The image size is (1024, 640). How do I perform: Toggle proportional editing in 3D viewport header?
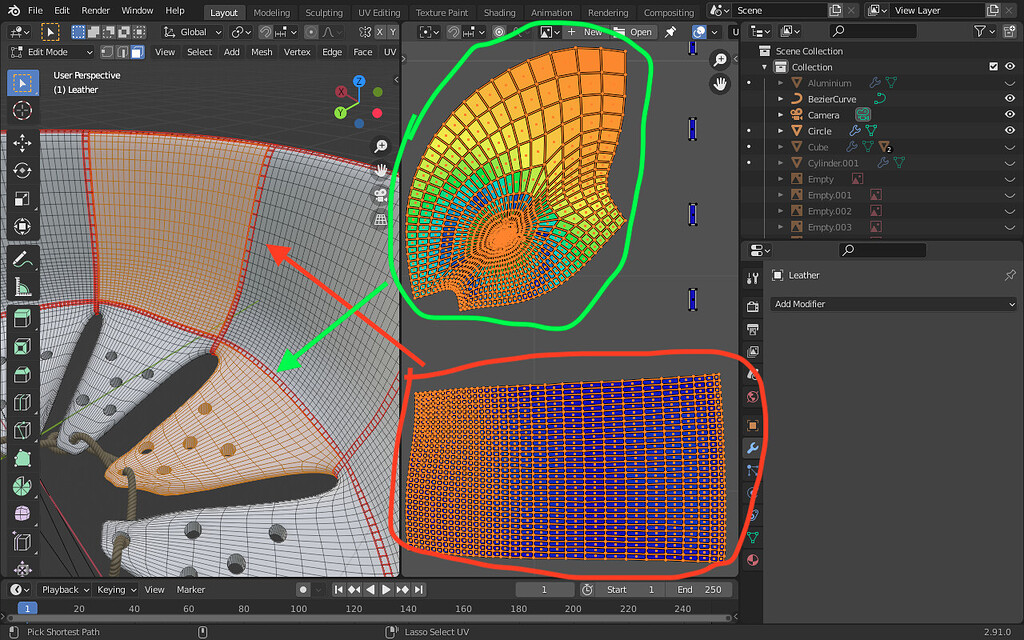point(312,32)
